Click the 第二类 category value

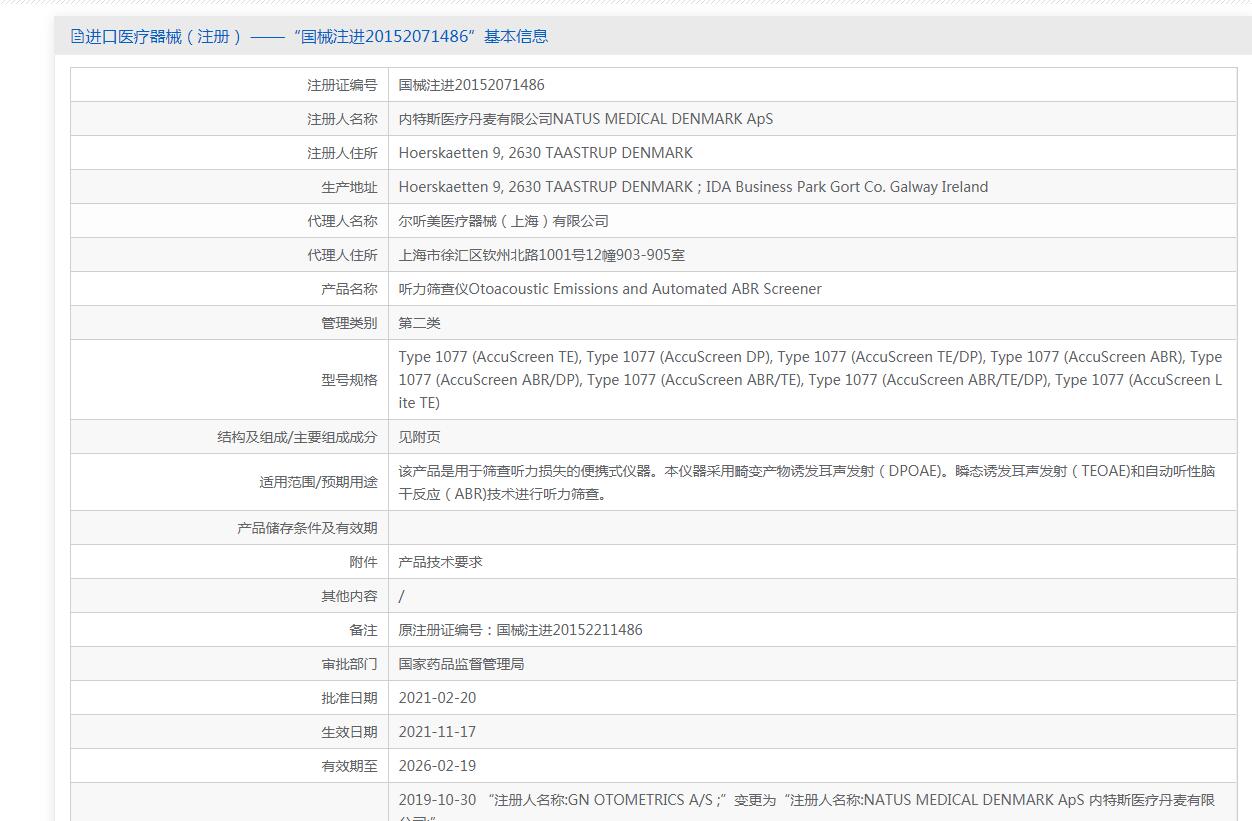pos(419,323)
